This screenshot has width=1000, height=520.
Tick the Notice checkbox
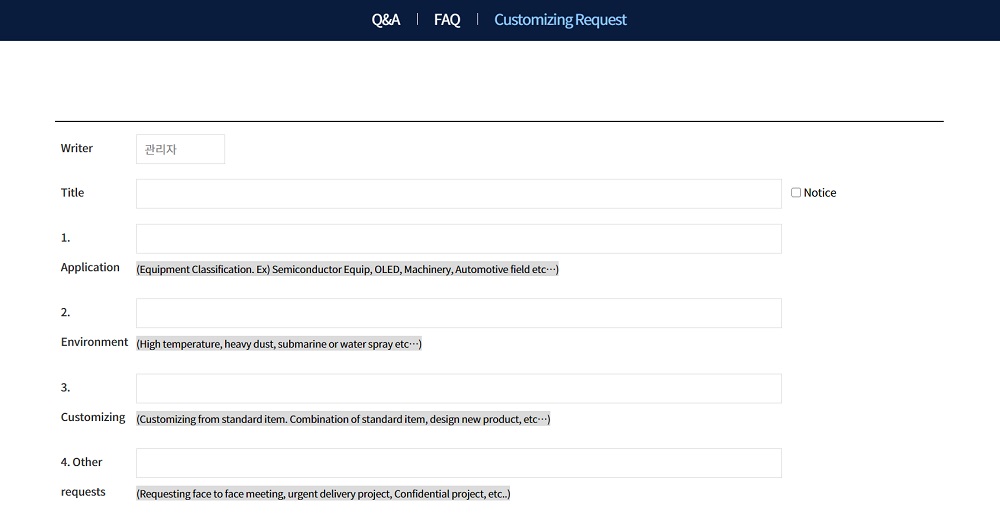pos(796,193)
